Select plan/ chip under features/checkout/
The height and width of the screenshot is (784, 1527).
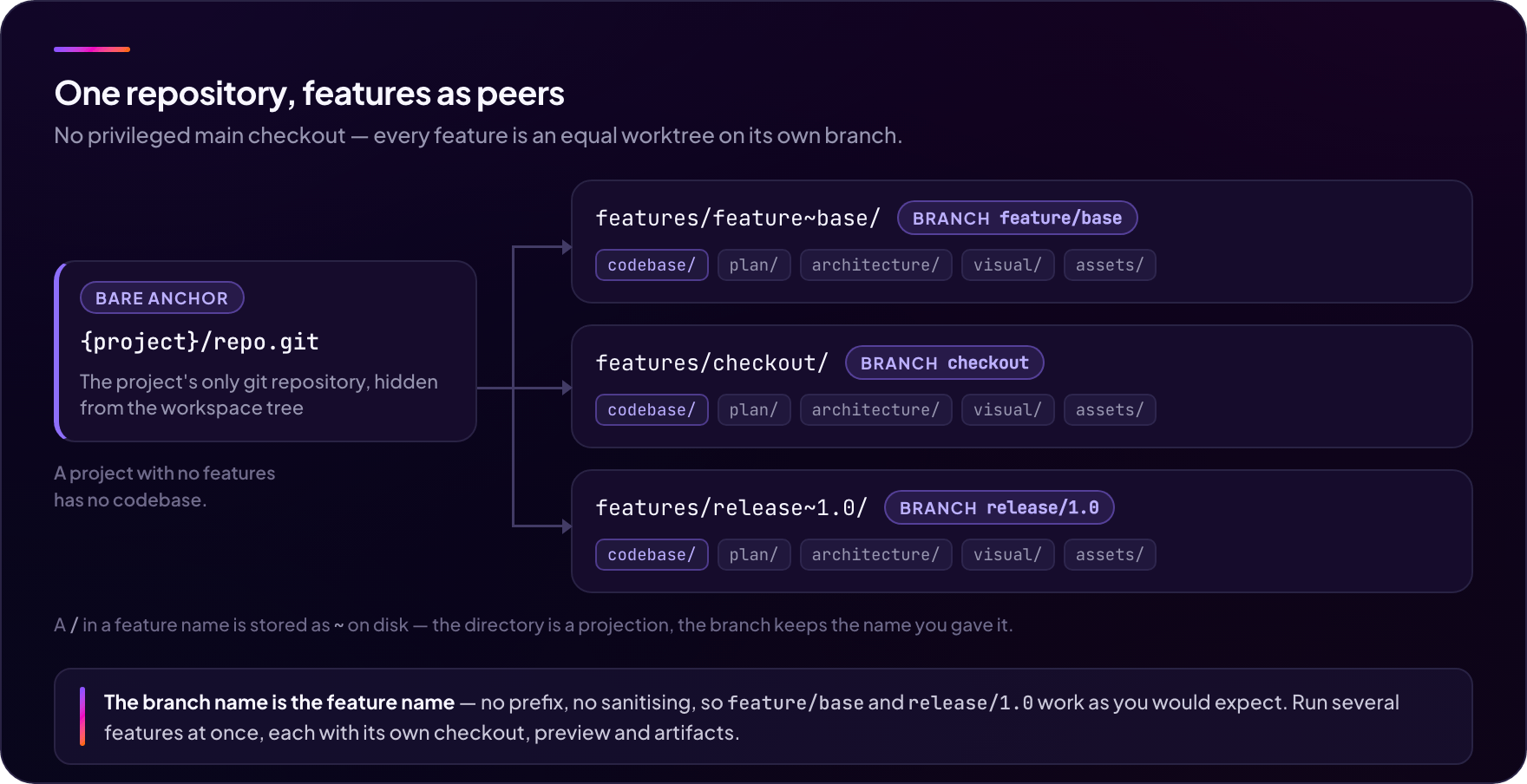[x=754, y=410]
